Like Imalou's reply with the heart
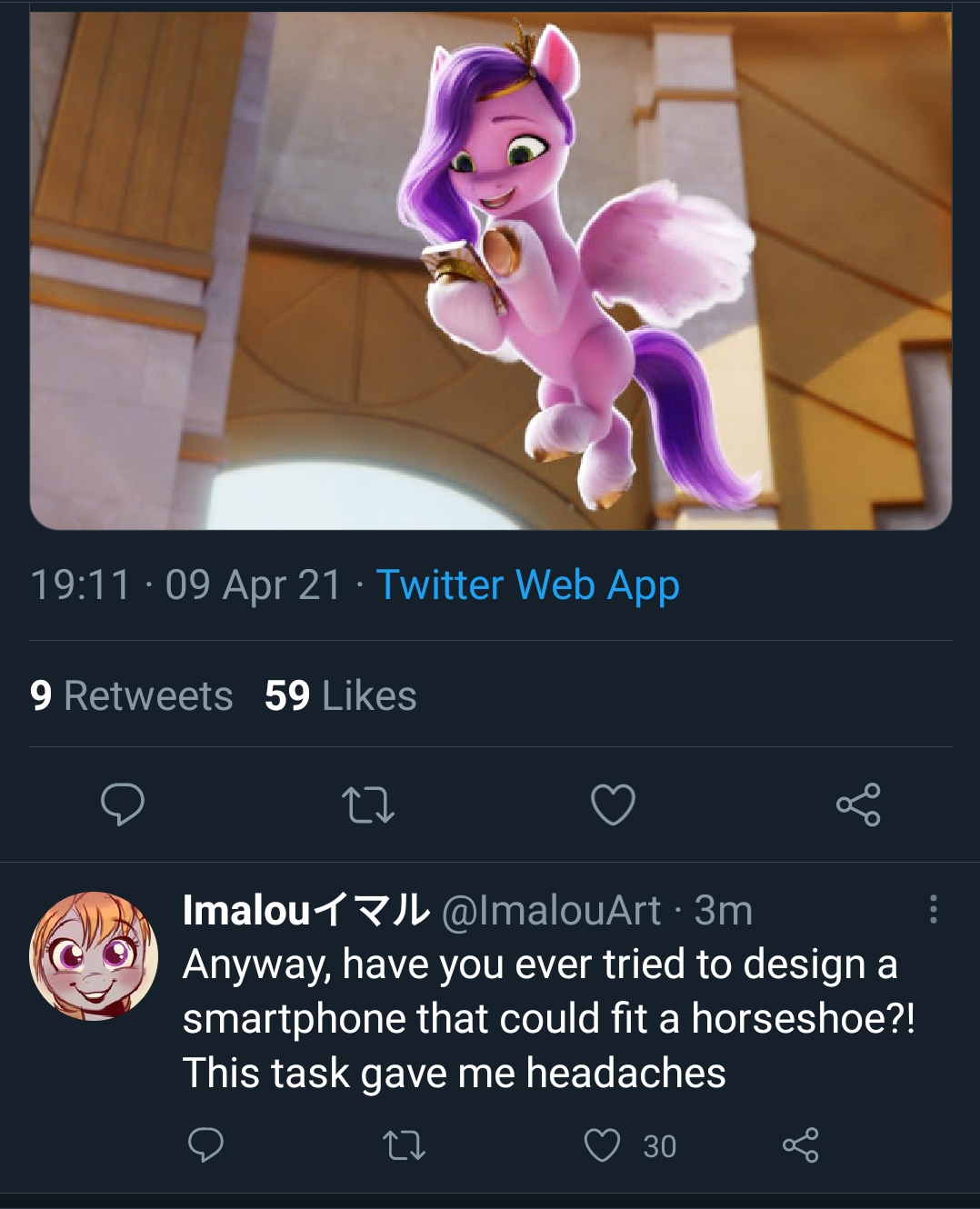The width and height of the screenshot is (980, 1209). pyautogui.click(x=602, y=1145)
